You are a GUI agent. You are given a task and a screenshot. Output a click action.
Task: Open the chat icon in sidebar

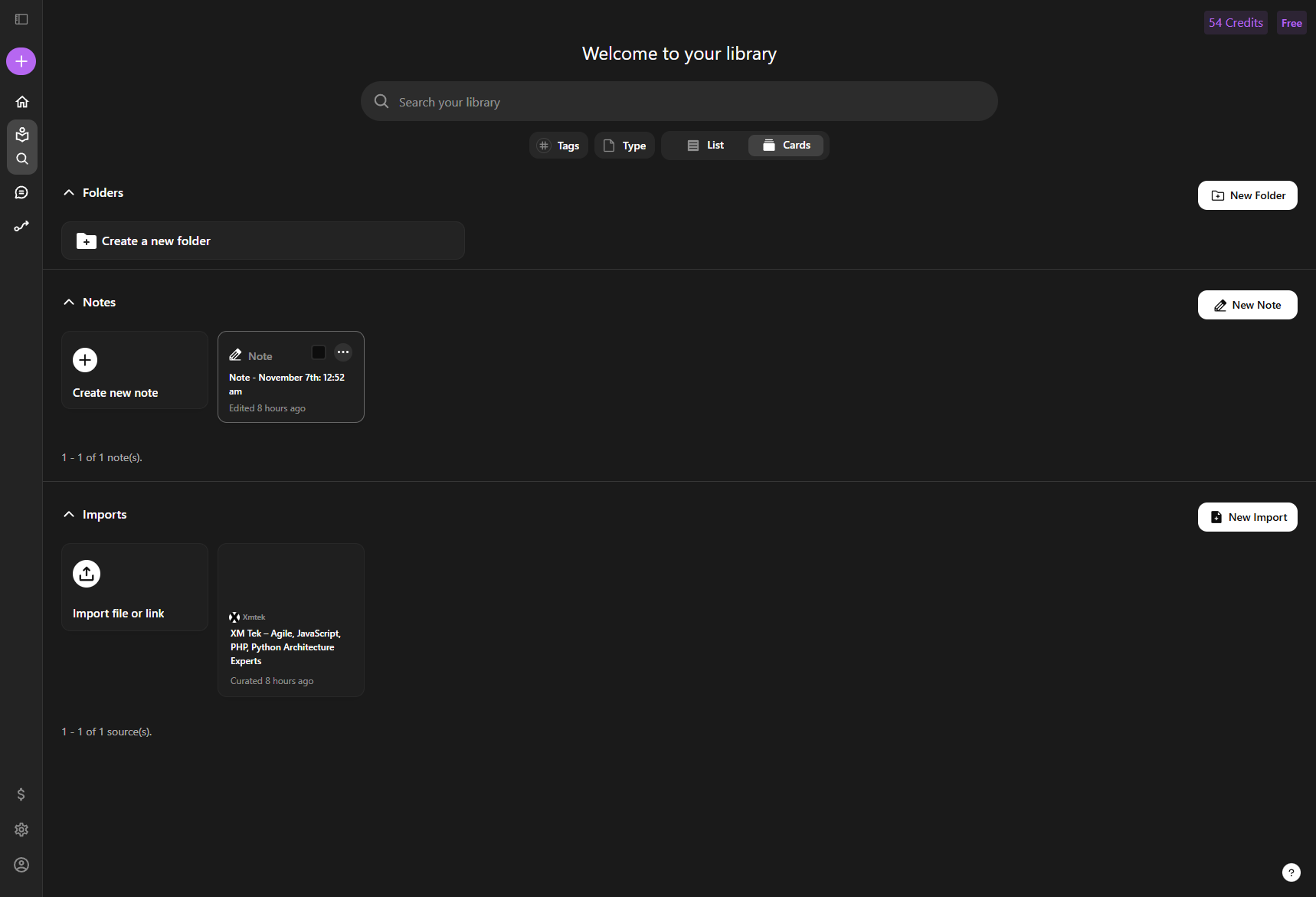pos(21,192)
